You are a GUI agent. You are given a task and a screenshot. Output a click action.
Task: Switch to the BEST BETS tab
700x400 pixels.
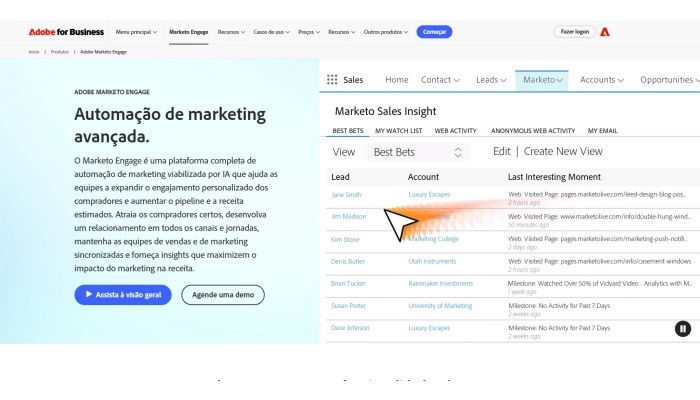(x=348, y=130)
